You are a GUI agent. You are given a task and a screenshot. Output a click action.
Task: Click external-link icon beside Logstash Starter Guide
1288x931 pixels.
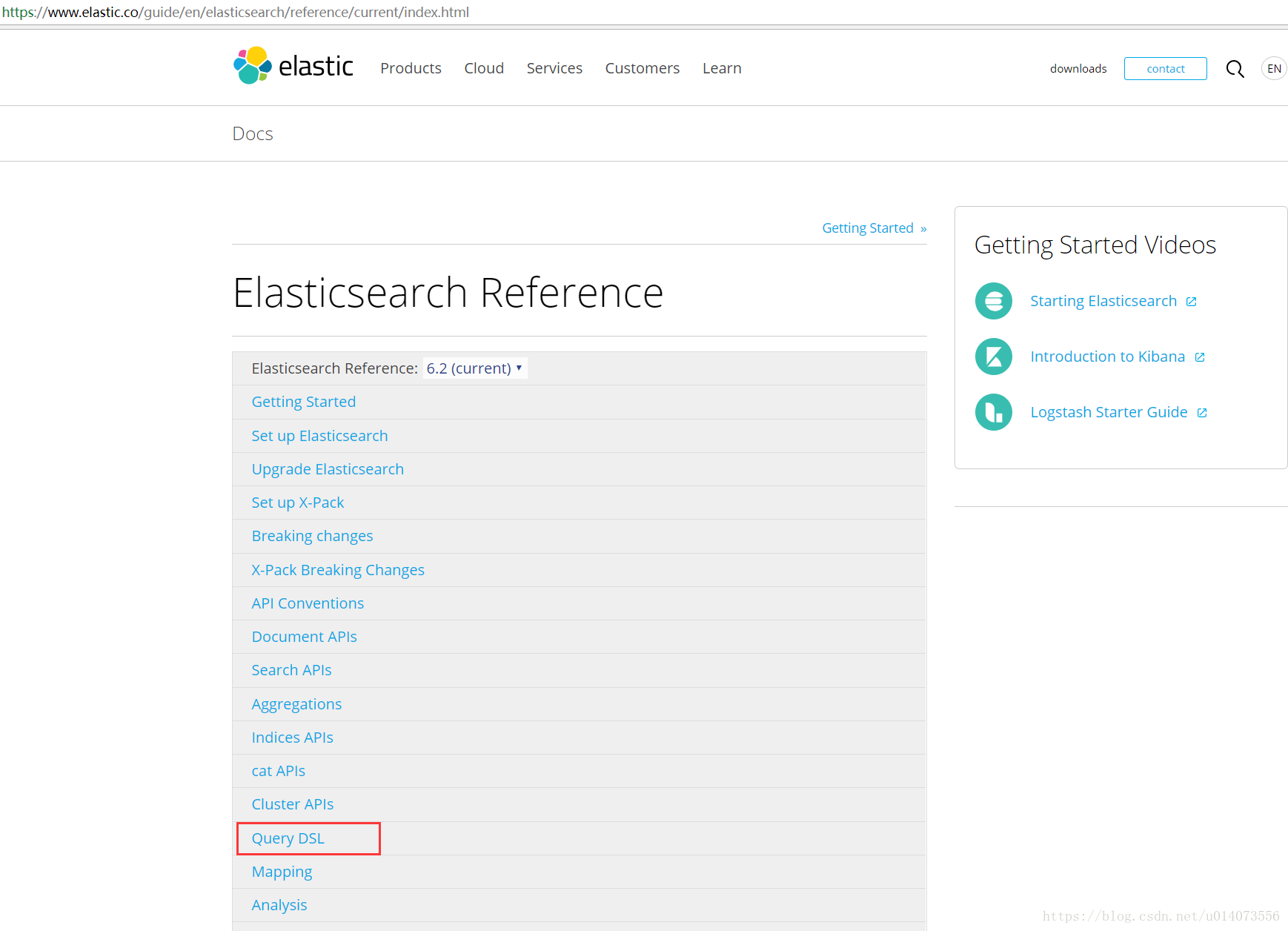coord(1202,413)
